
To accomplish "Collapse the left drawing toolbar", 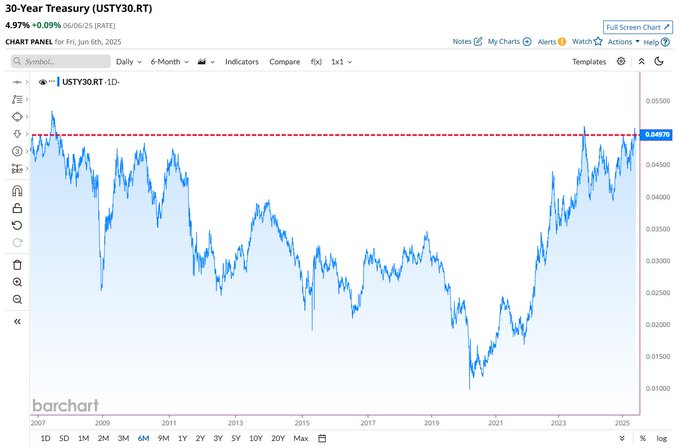I will pyautogui.click(x=17, y=321).
